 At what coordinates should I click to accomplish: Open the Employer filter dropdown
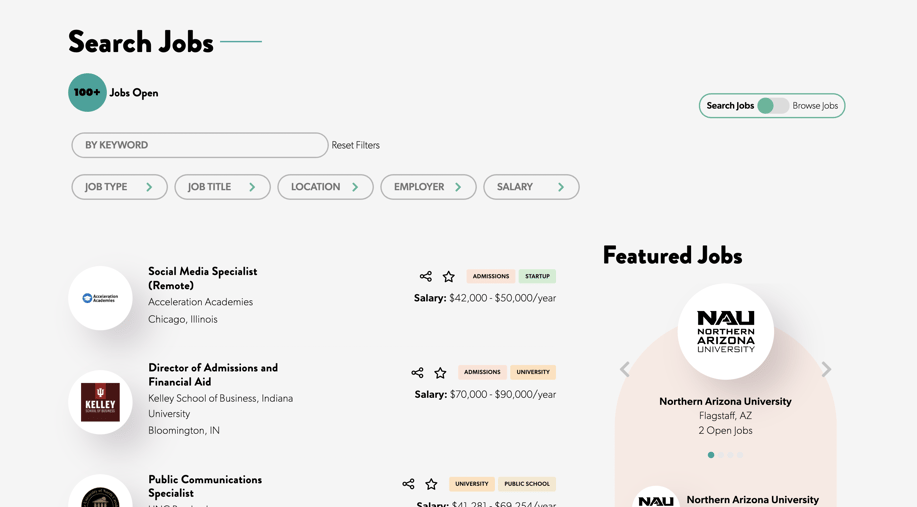pyautogui.click(x=428, y=187)
